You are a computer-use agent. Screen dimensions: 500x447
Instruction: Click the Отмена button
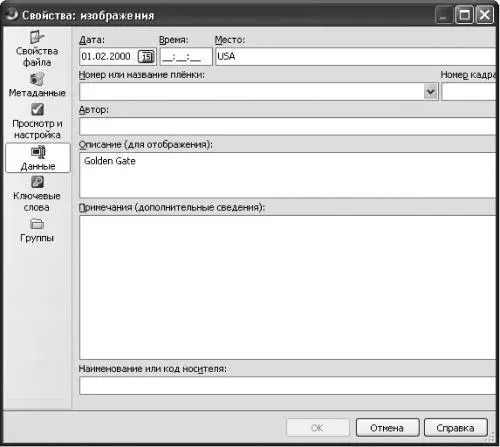pyautogui.click(x=387, y=428)
